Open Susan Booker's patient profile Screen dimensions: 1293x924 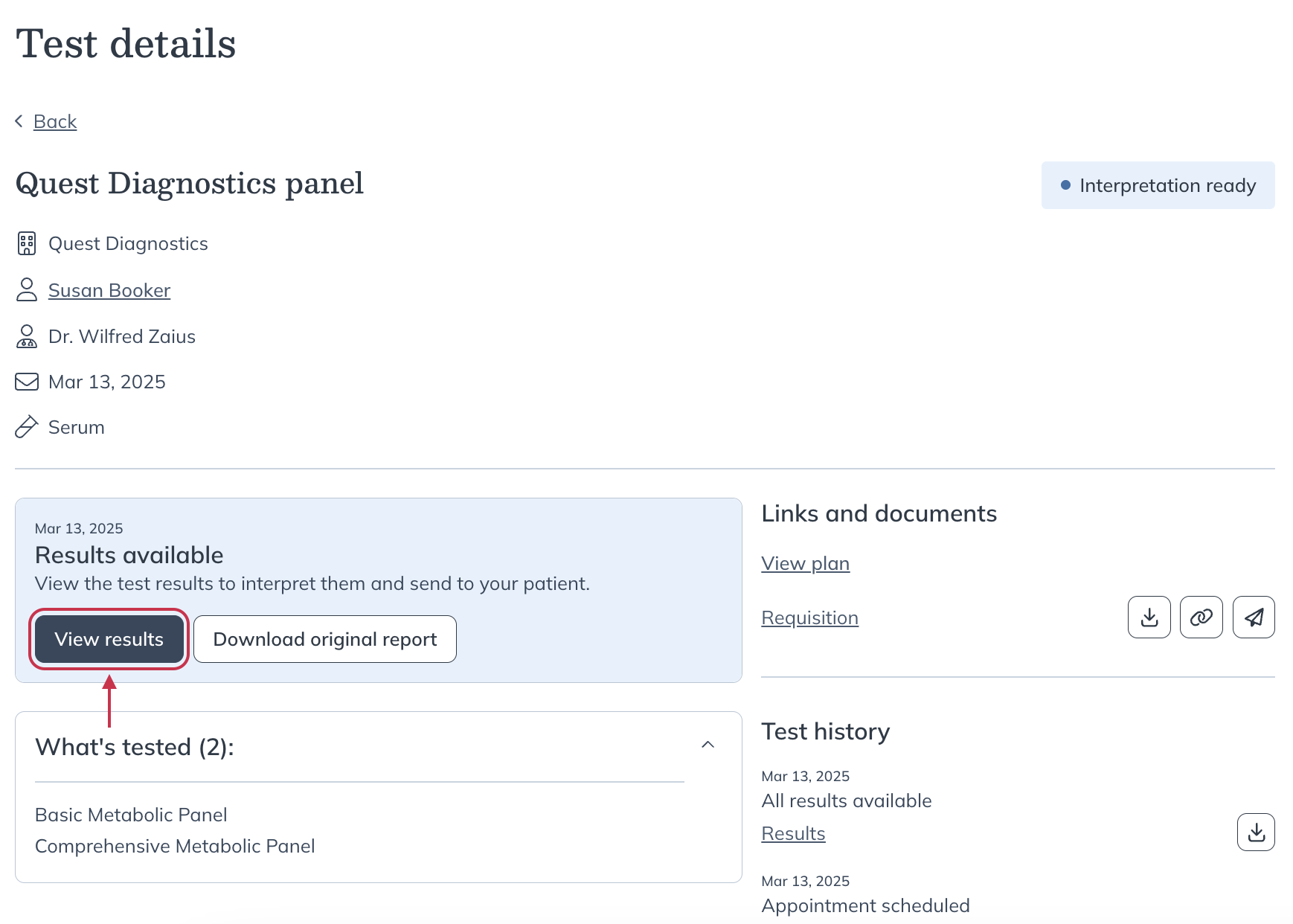109,290
